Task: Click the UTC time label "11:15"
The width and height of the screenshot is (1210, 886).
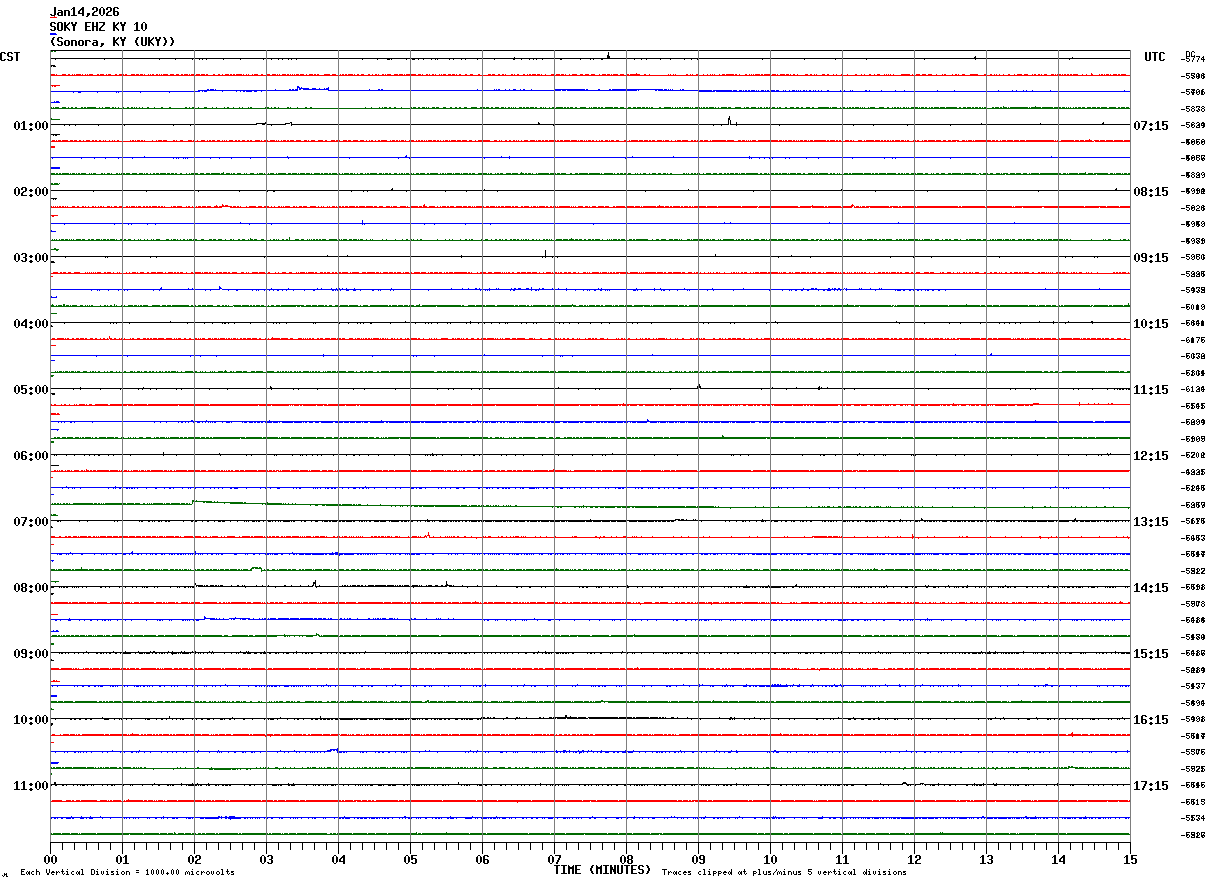Action: click(x=1151, y=390)
